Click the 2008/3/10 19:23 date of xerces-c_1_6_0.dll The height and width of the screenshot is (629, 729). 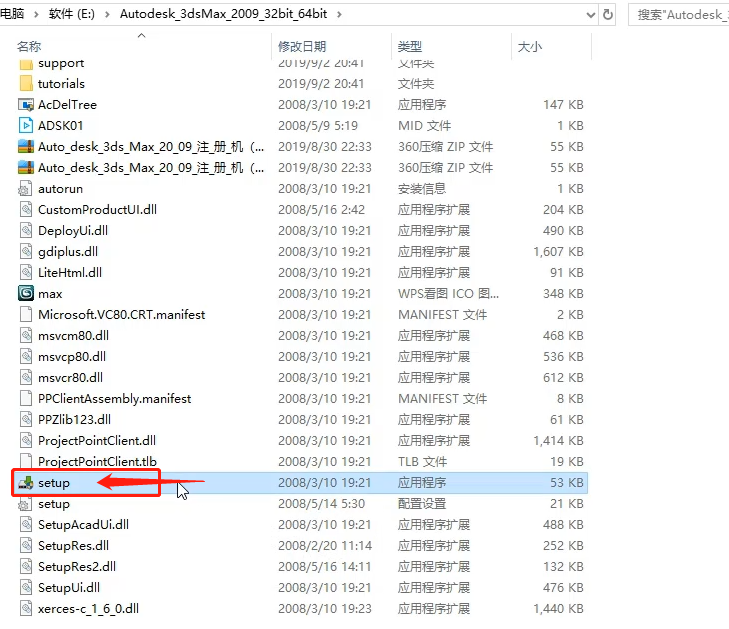pyautogui.click(x=325, y=609)
